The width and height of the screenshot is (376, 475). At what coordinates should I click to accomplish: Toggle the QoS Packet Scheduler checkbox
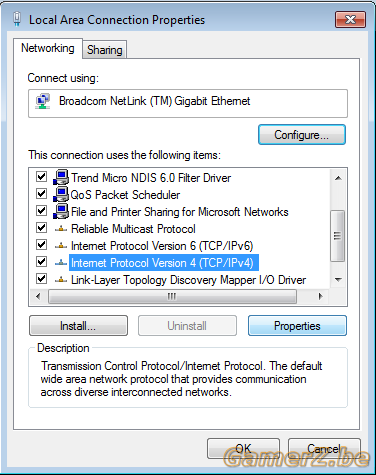pyautogui.click(x=41, y=193)
